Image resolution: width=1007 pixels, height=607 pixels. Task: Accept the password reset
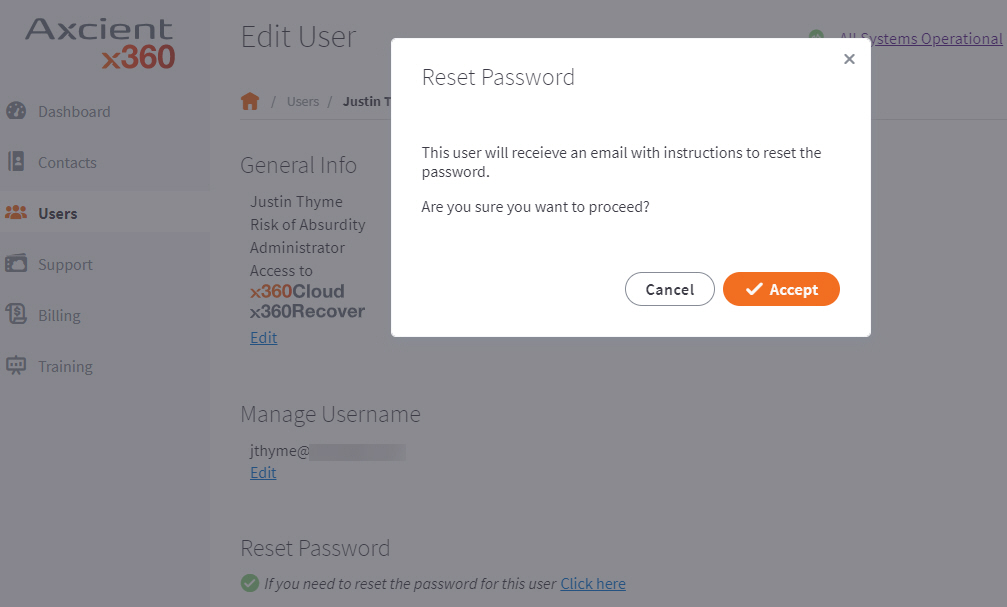(x=781, y=289)
